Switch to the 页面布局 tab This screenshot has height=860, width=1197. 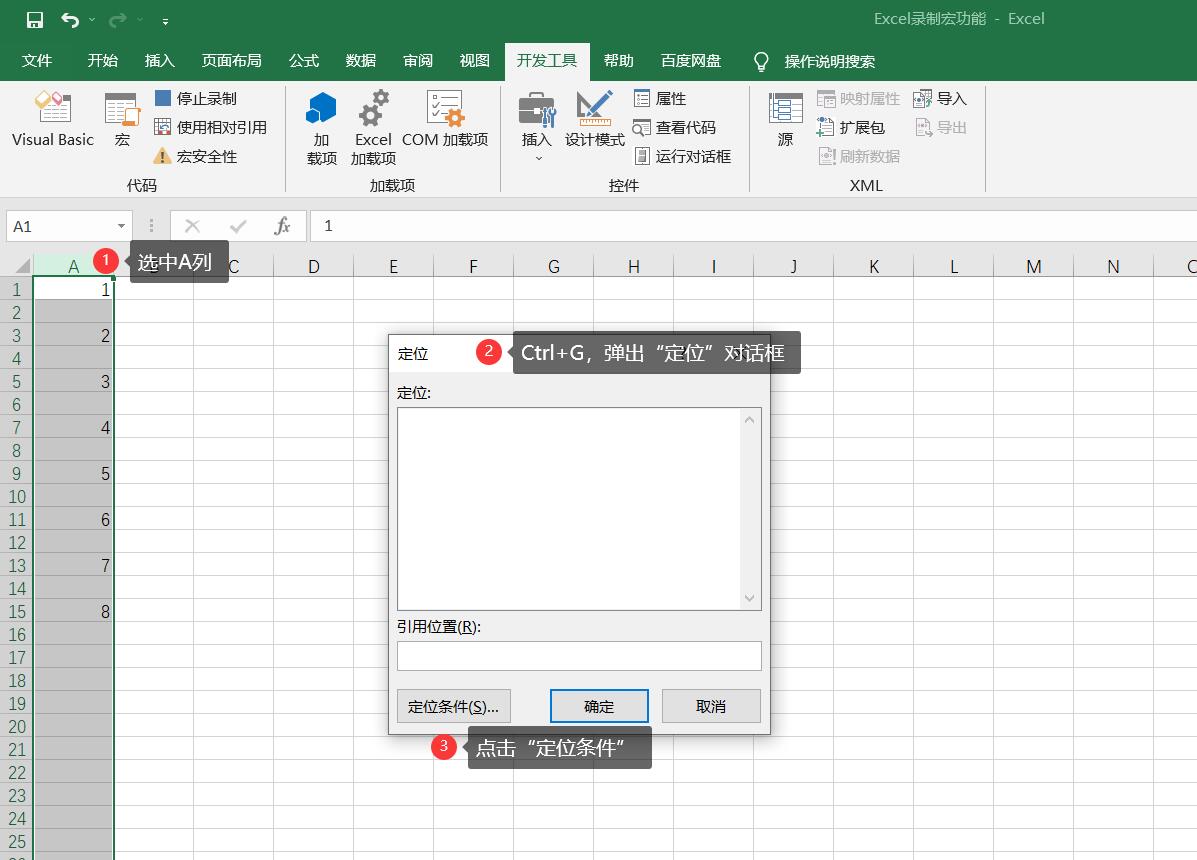tap(231, 60)
